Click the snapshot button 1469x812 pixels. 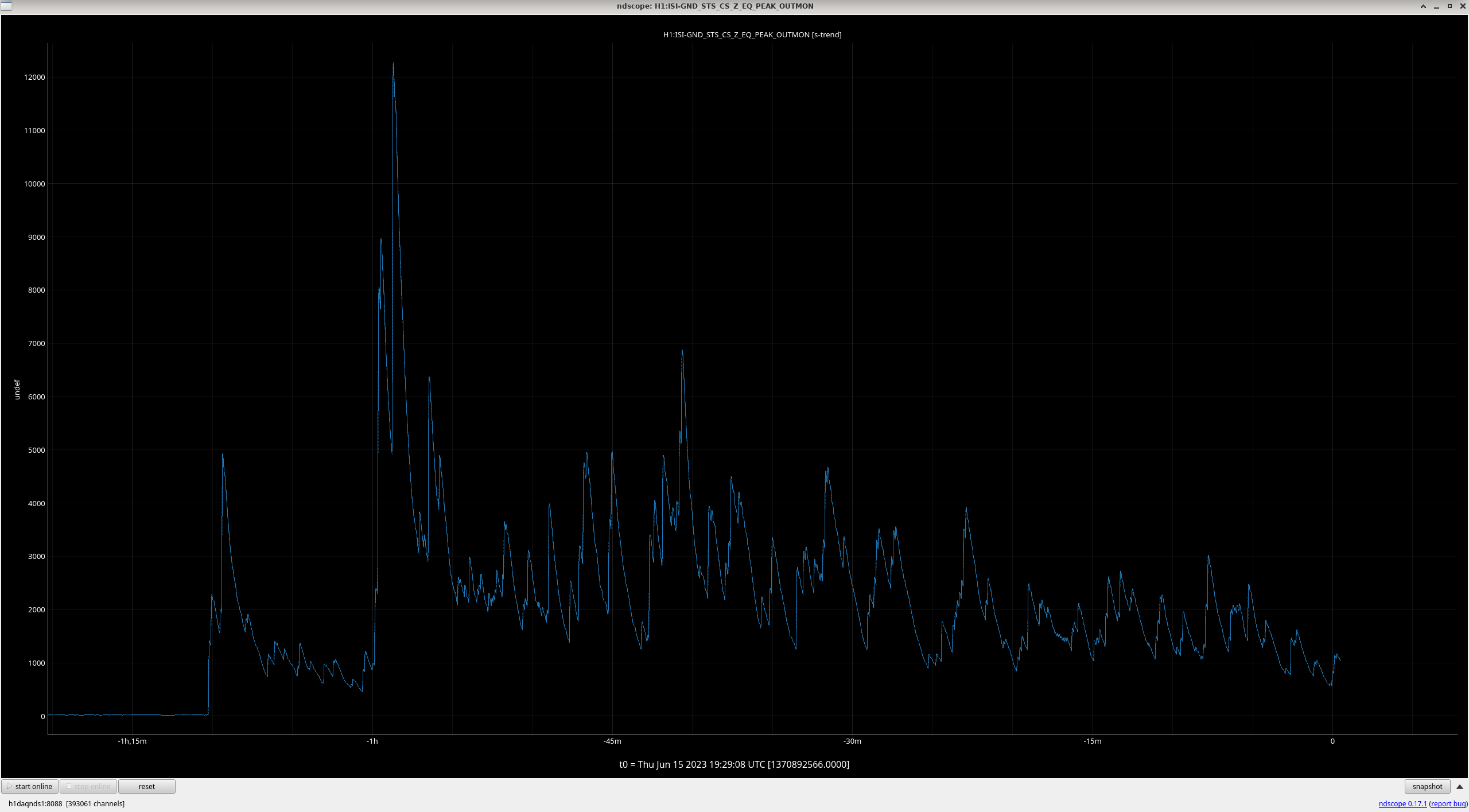1427,786
